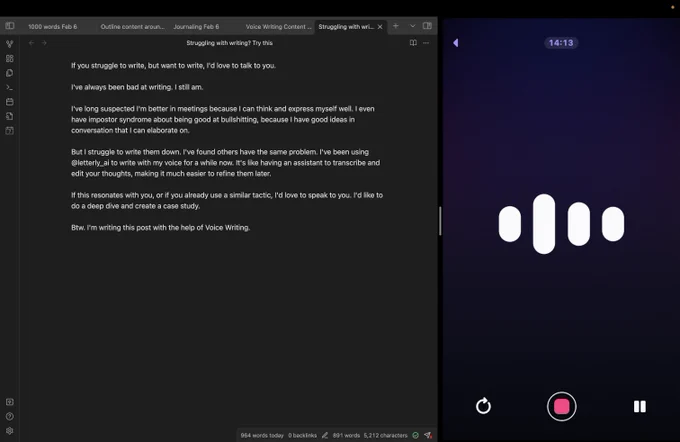Viewport: 680px width, 442px height.
Task: Open the canvas grid ribbon icon
Action: click(10, 59)
